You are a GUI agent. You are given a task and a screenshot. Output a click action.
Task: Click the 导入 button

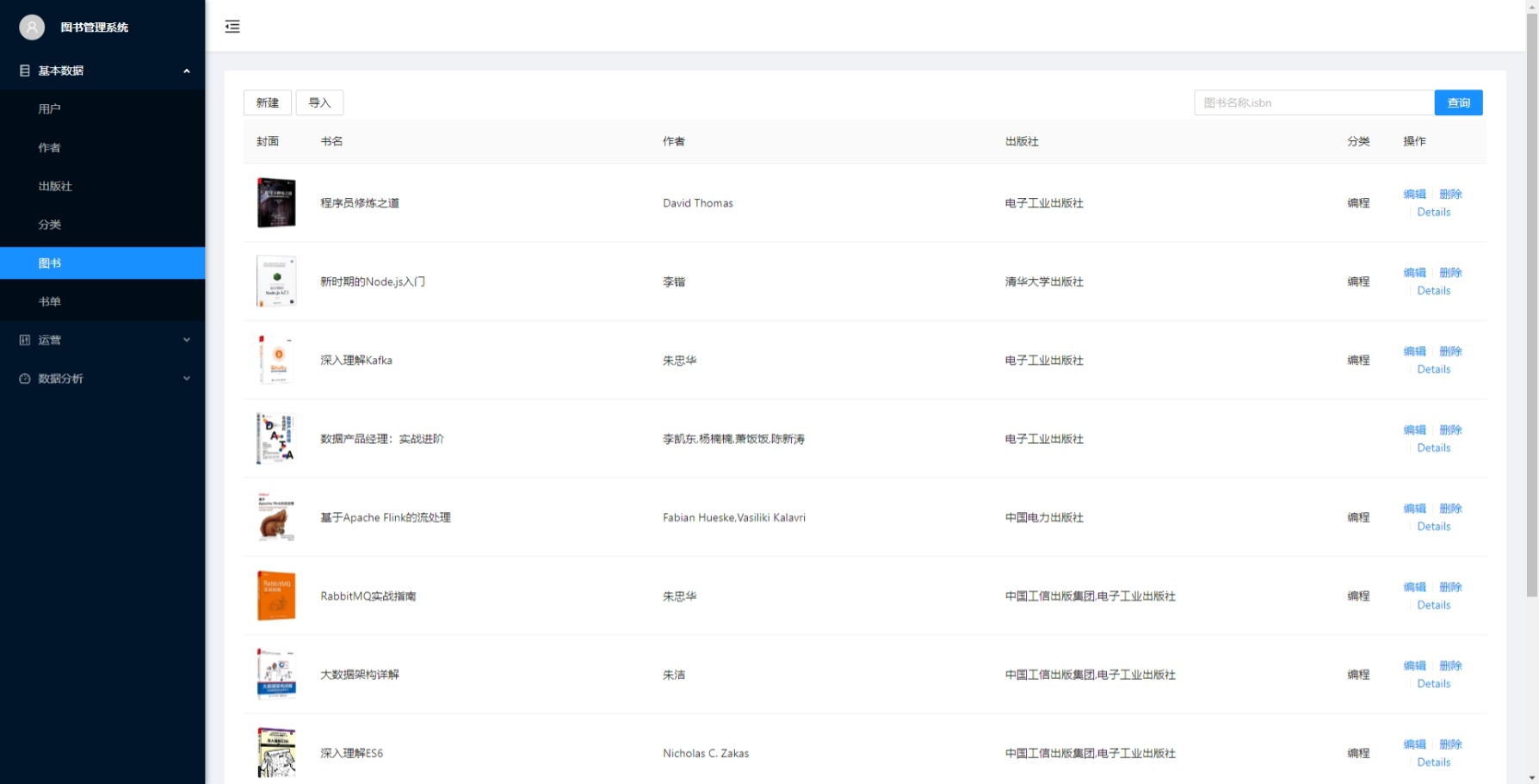point(319,102)
